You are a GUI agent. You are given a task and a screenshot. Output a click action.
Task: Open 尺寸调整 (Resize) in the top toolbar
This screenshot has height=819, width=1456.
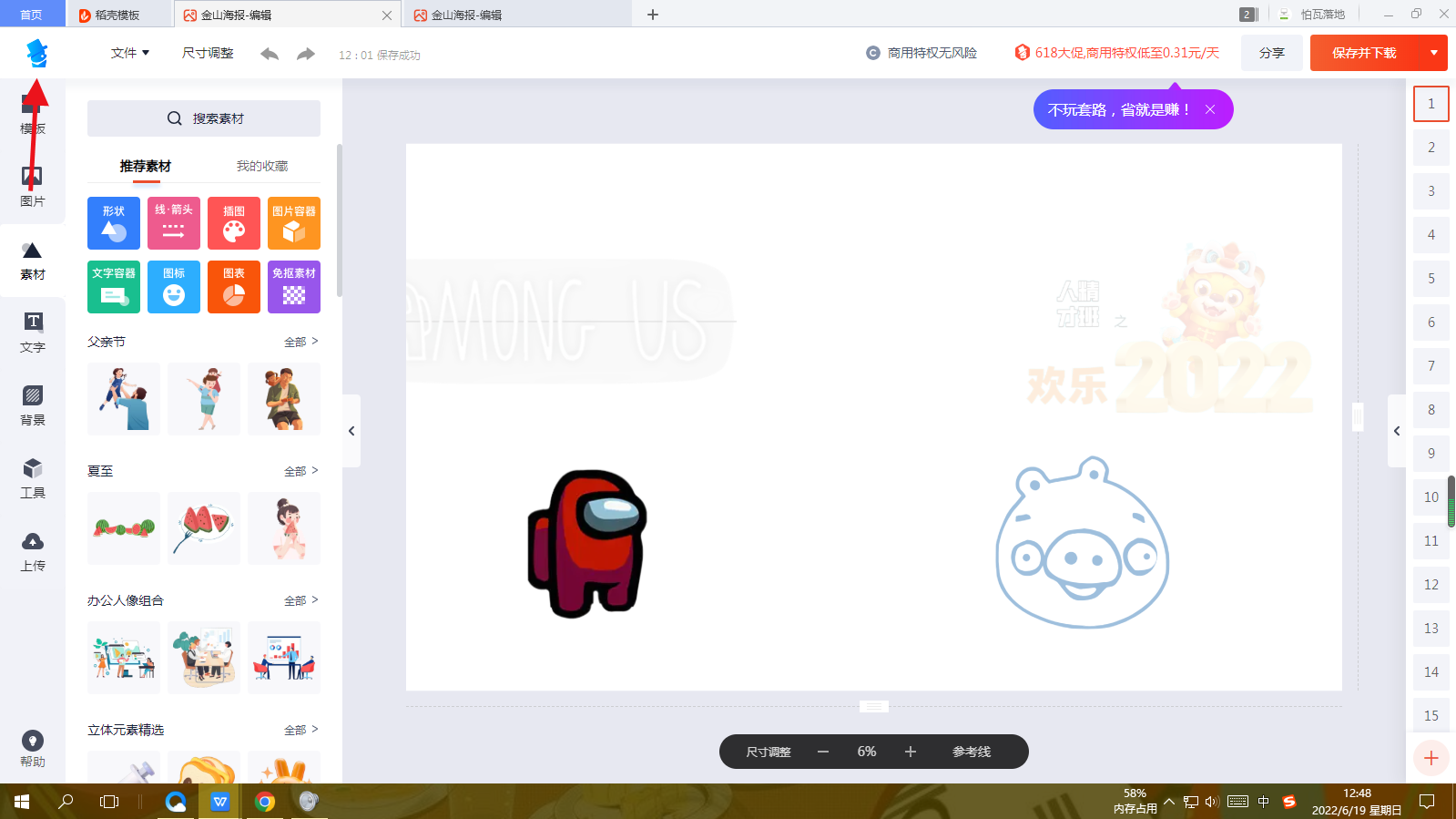(x=208, y=53)
